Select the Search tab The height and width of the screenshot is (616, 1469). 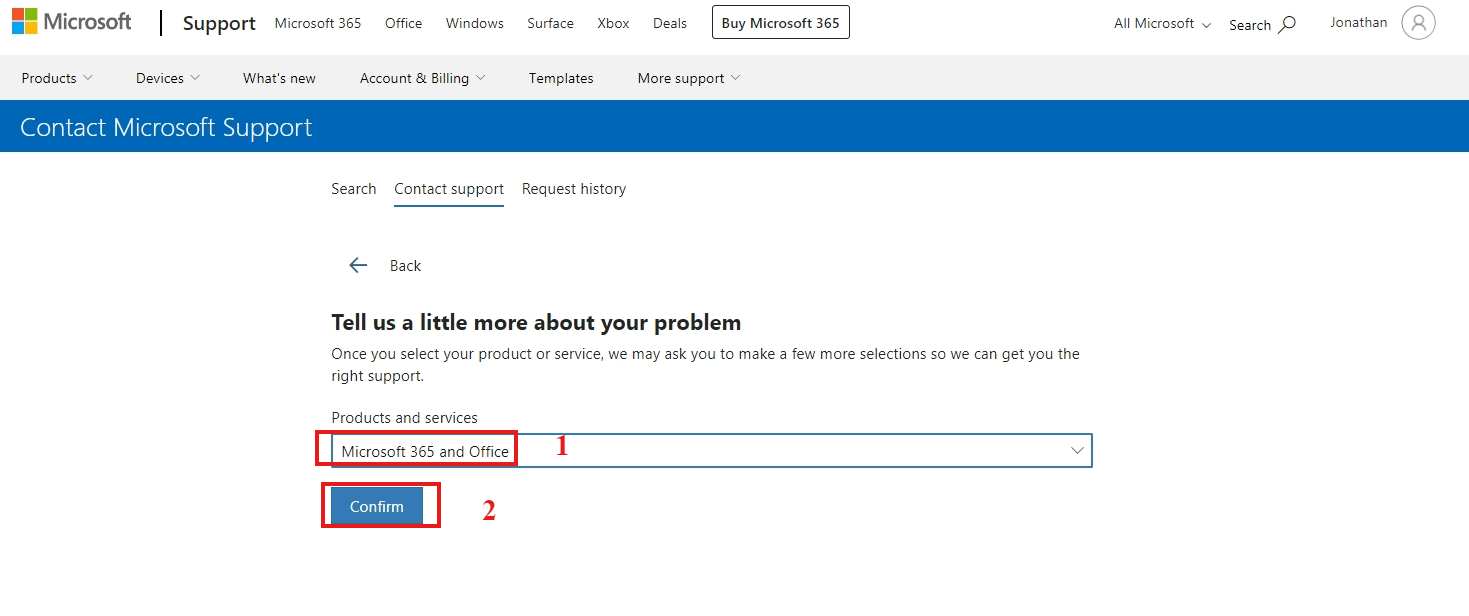click(x=353, y=189)
